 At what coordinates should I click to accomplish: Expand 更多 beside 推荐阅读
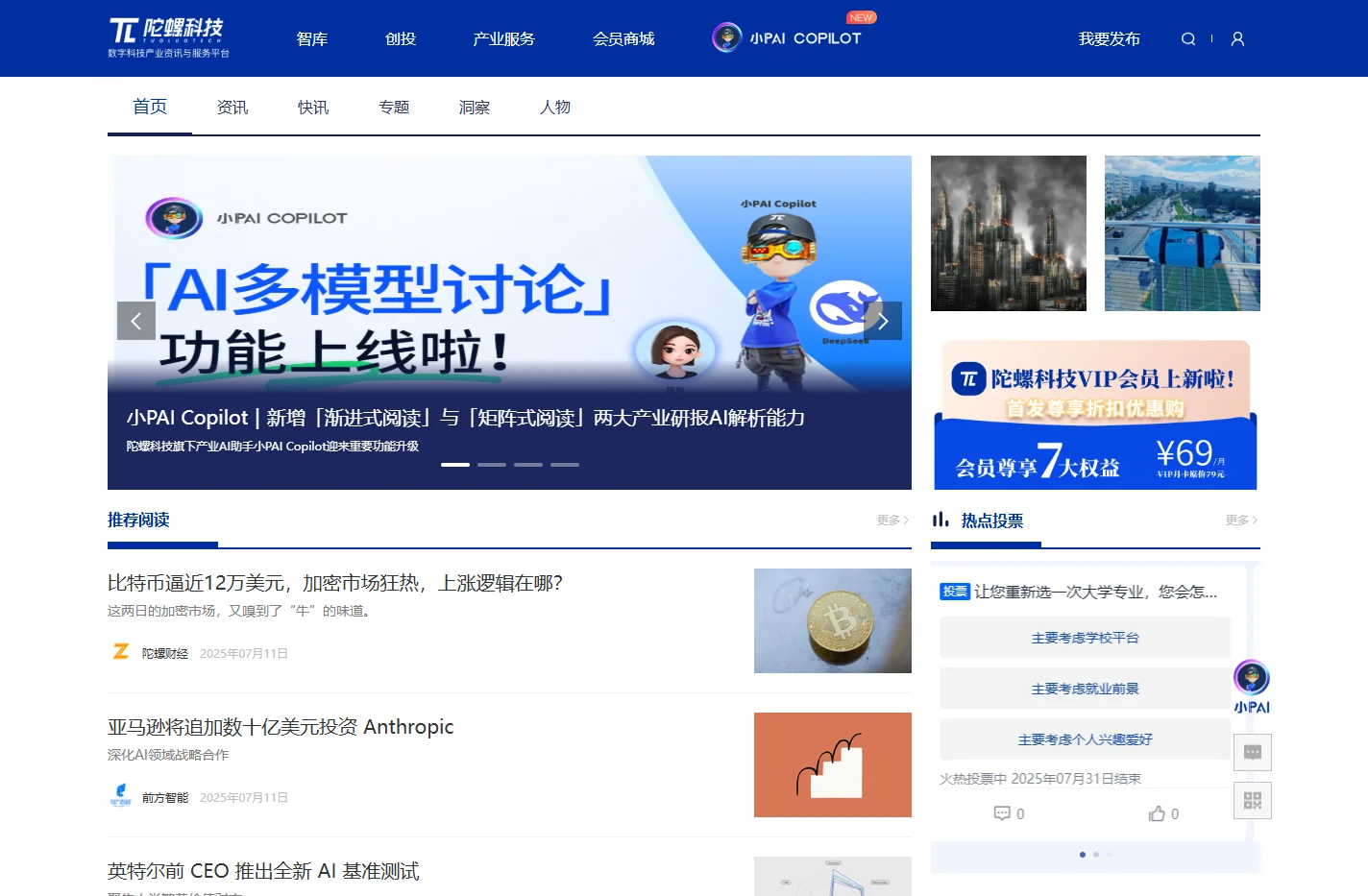892,520
